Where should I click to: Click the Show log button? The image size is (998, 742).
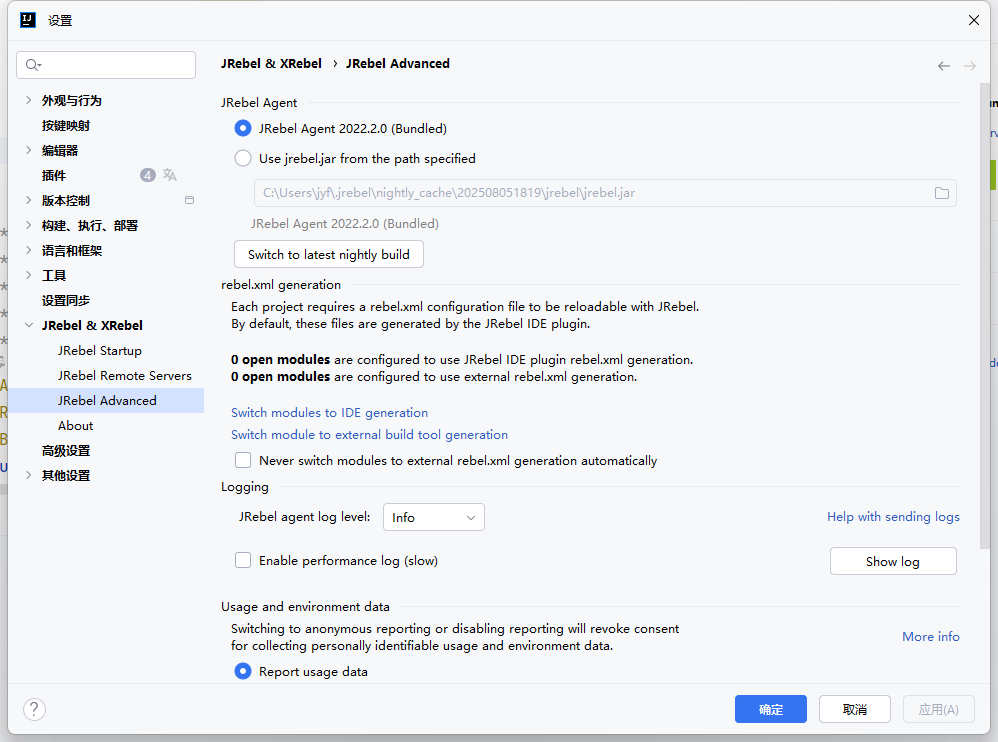893,561
